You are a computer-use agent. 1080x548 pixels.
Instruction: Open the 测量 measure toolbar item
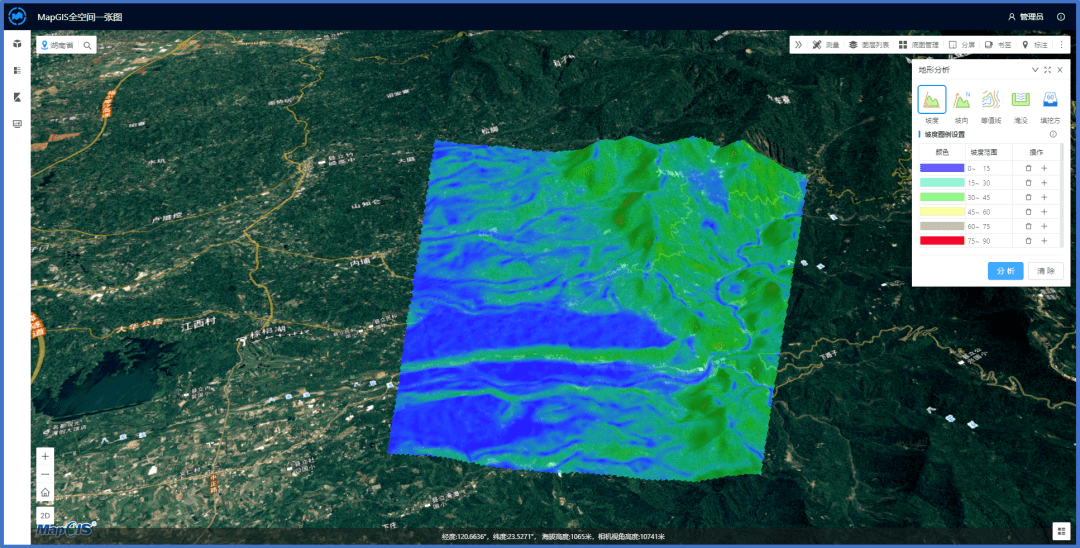(826, 45)
